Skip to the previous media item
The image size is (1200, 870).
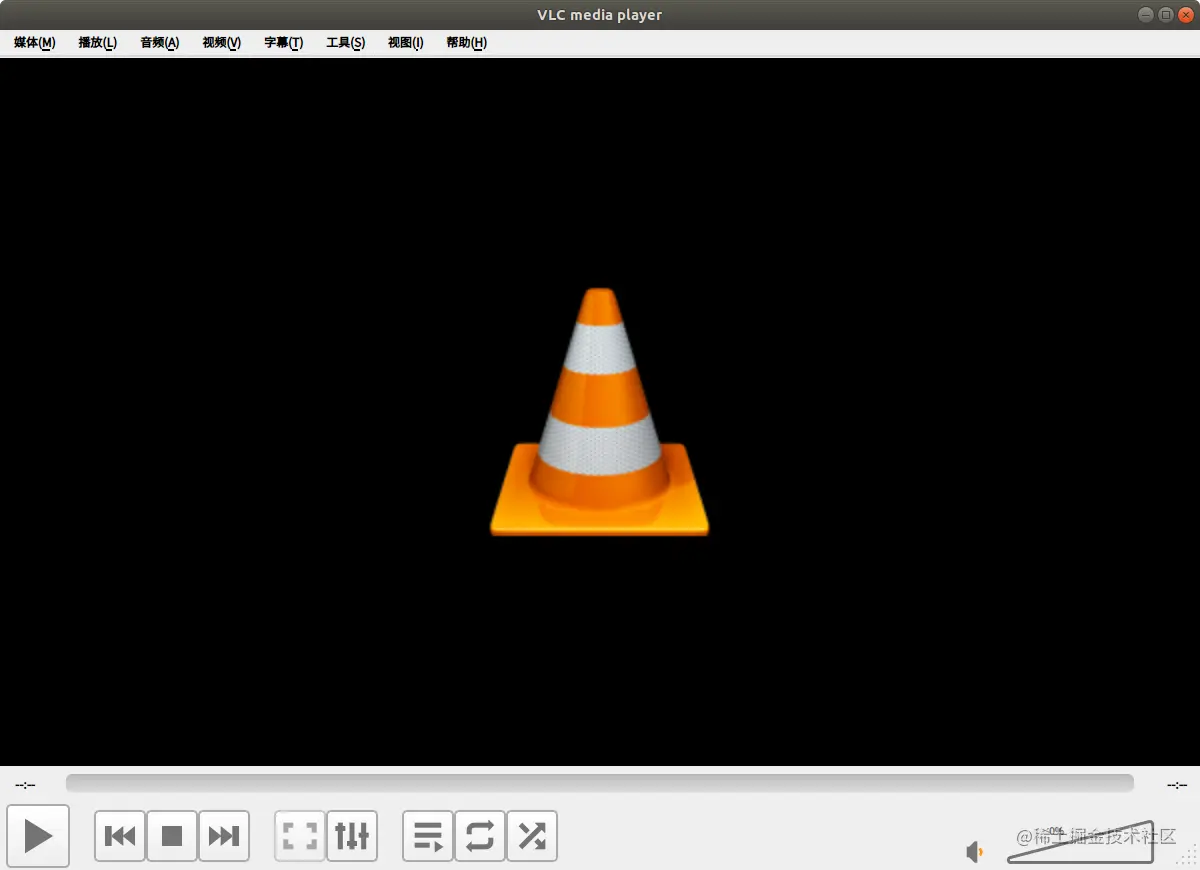click(x=120, y=836)
